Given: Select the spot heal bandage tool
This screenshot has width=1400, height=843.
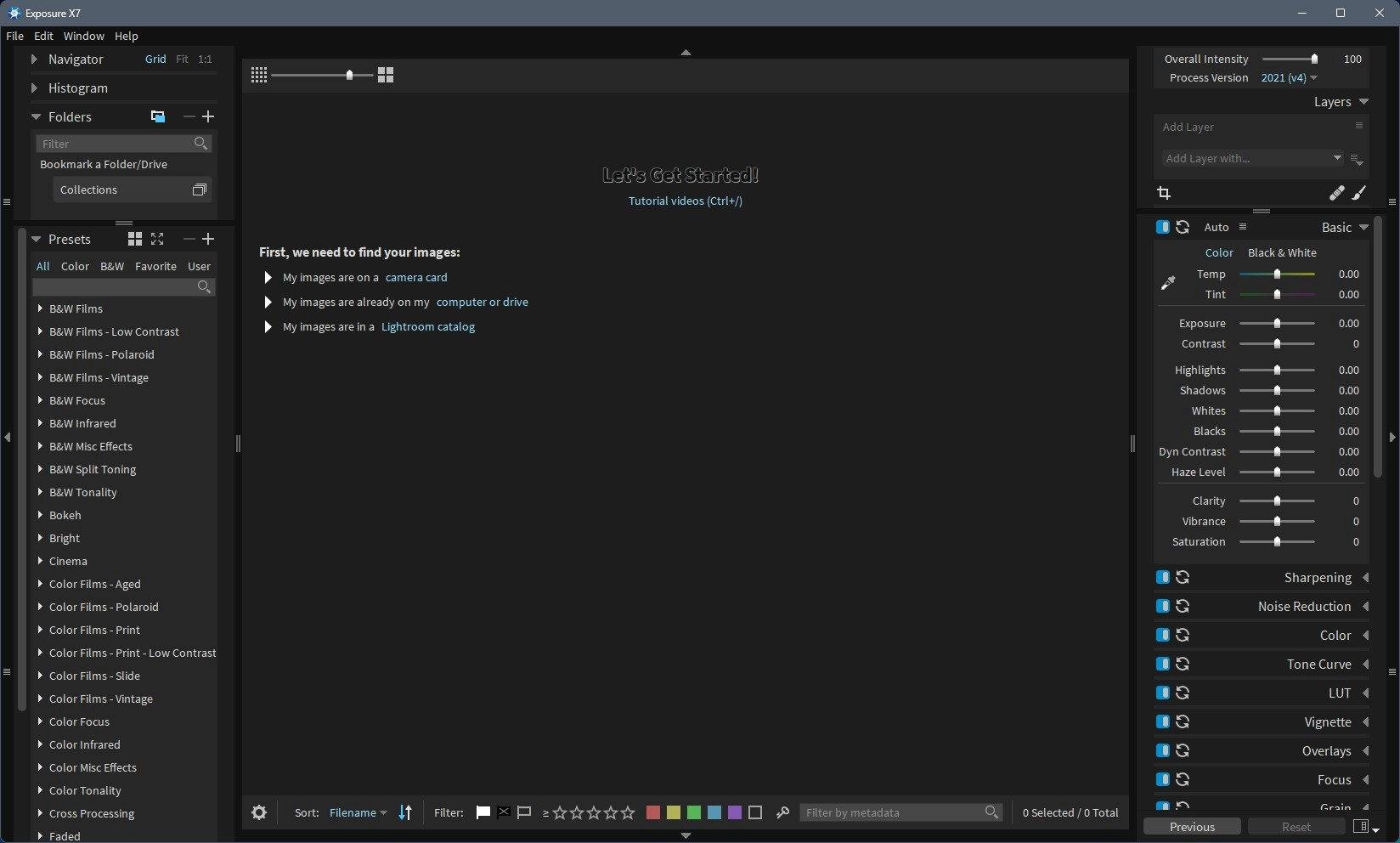Looking at the screenshot, I should (x=1336, y=193).
